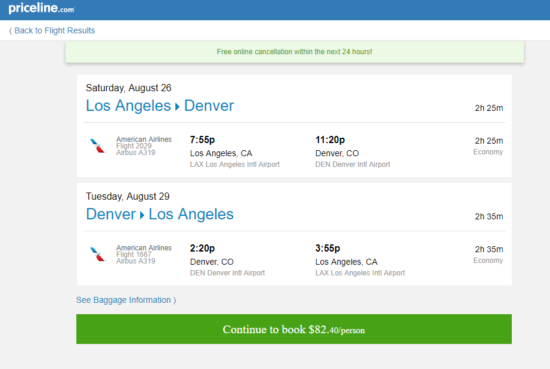Viewport: 550px width, 369px height.
Task: Click the priceline.com logo
Action: [41, 8]
